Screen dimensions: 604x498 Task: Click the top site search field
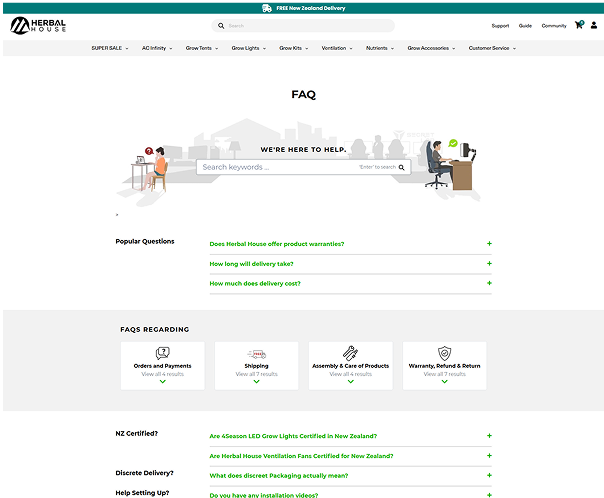305,26
